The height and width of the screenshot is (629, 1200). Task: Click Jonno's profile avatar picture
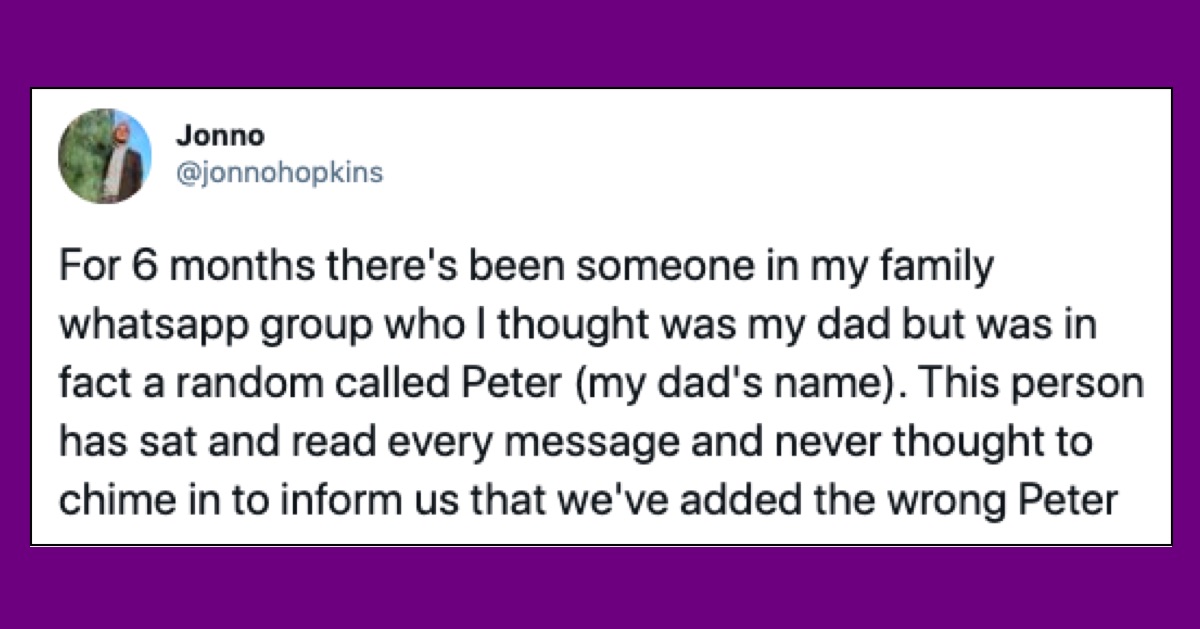pos(103,155)
